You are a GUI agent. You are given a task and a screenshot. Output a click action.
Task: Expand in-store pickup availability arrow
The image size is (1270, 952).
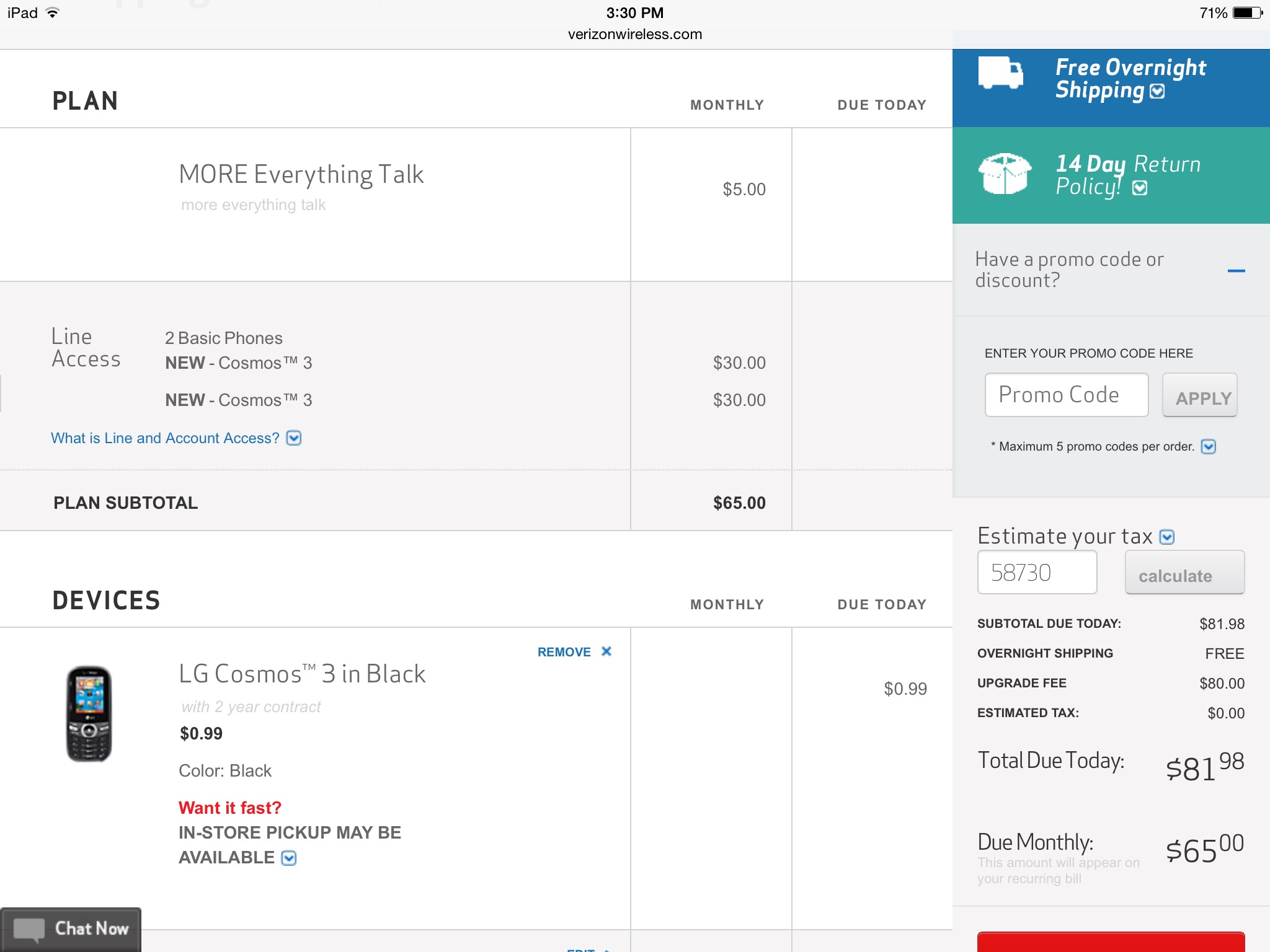[x=289, y=858]
